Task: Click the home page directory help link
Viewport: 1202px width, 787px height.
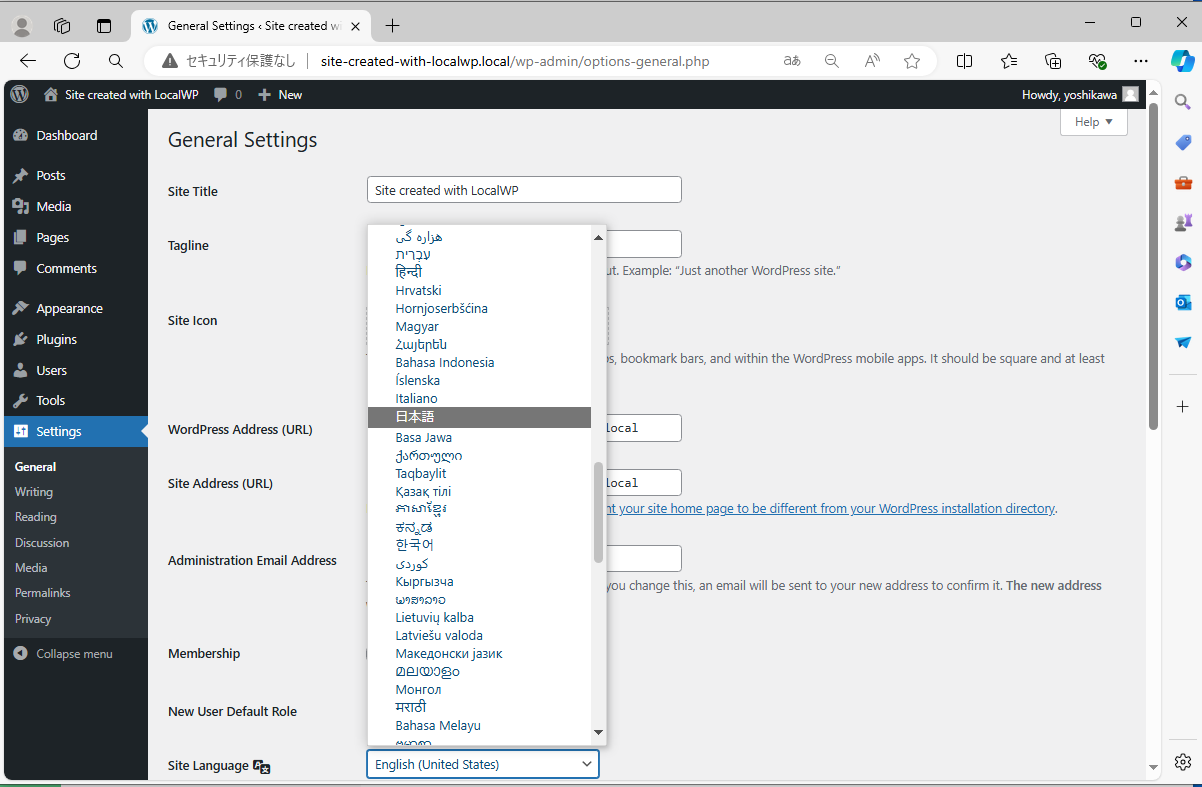Action: click(x=831, y=508)
